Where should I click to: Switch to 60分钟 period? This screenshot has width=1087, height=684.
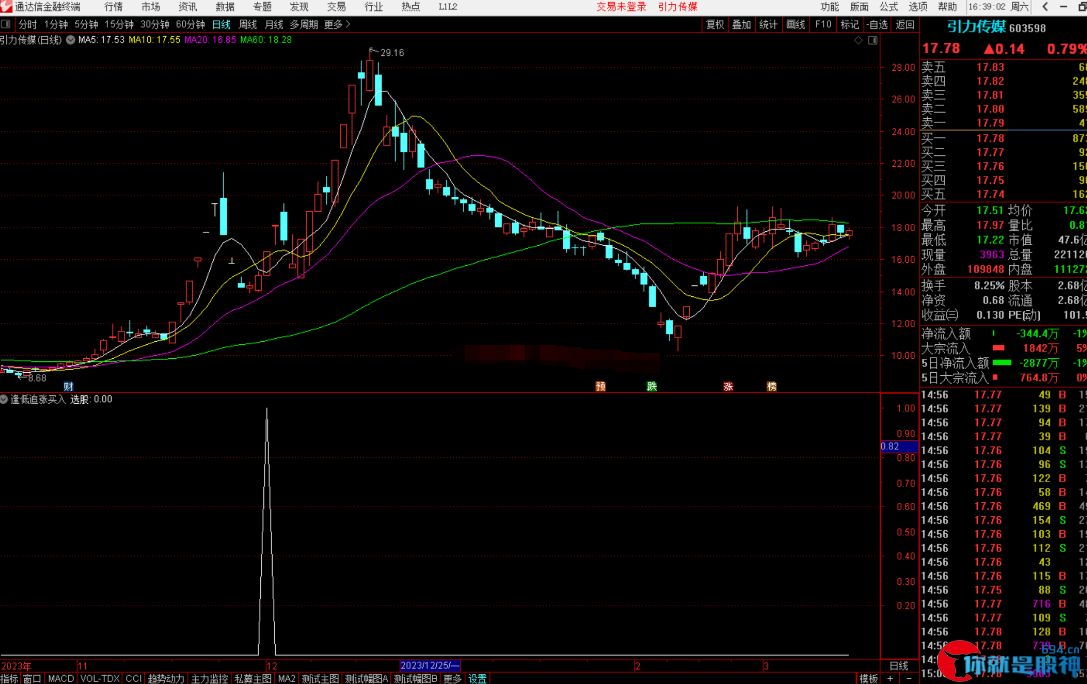(190, 24)
